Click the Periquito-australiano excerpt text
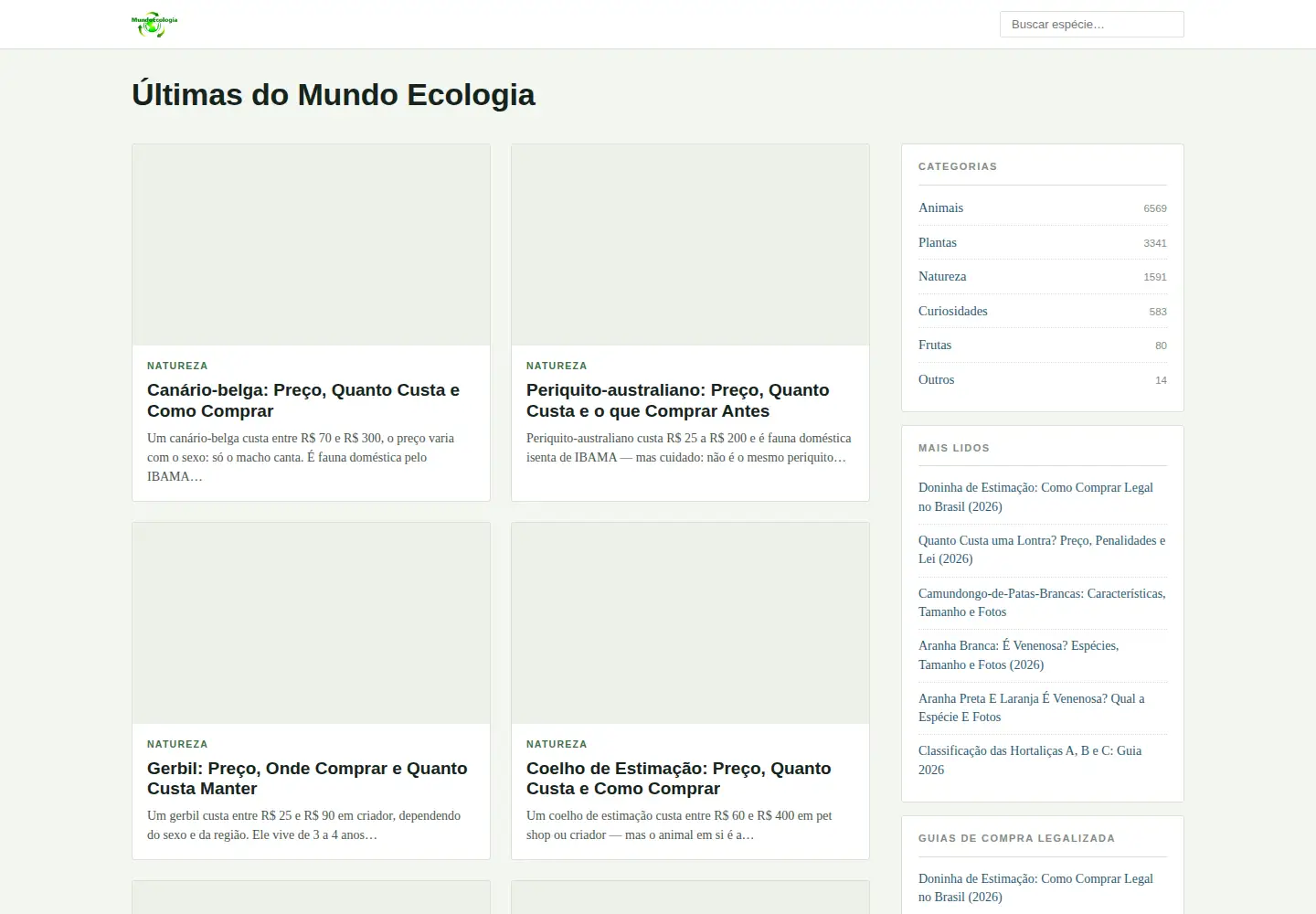1316x914 pixels. coord(689,448)
